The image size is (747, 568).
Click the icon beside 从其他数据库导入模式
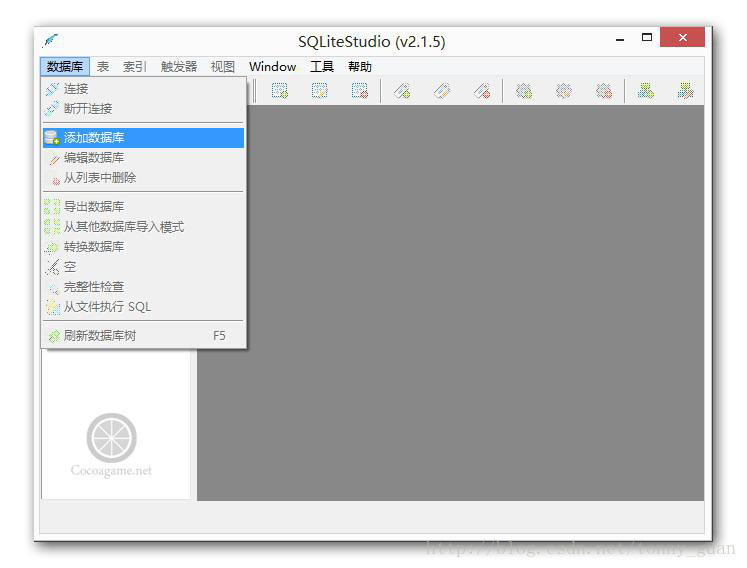click(52, 227)
